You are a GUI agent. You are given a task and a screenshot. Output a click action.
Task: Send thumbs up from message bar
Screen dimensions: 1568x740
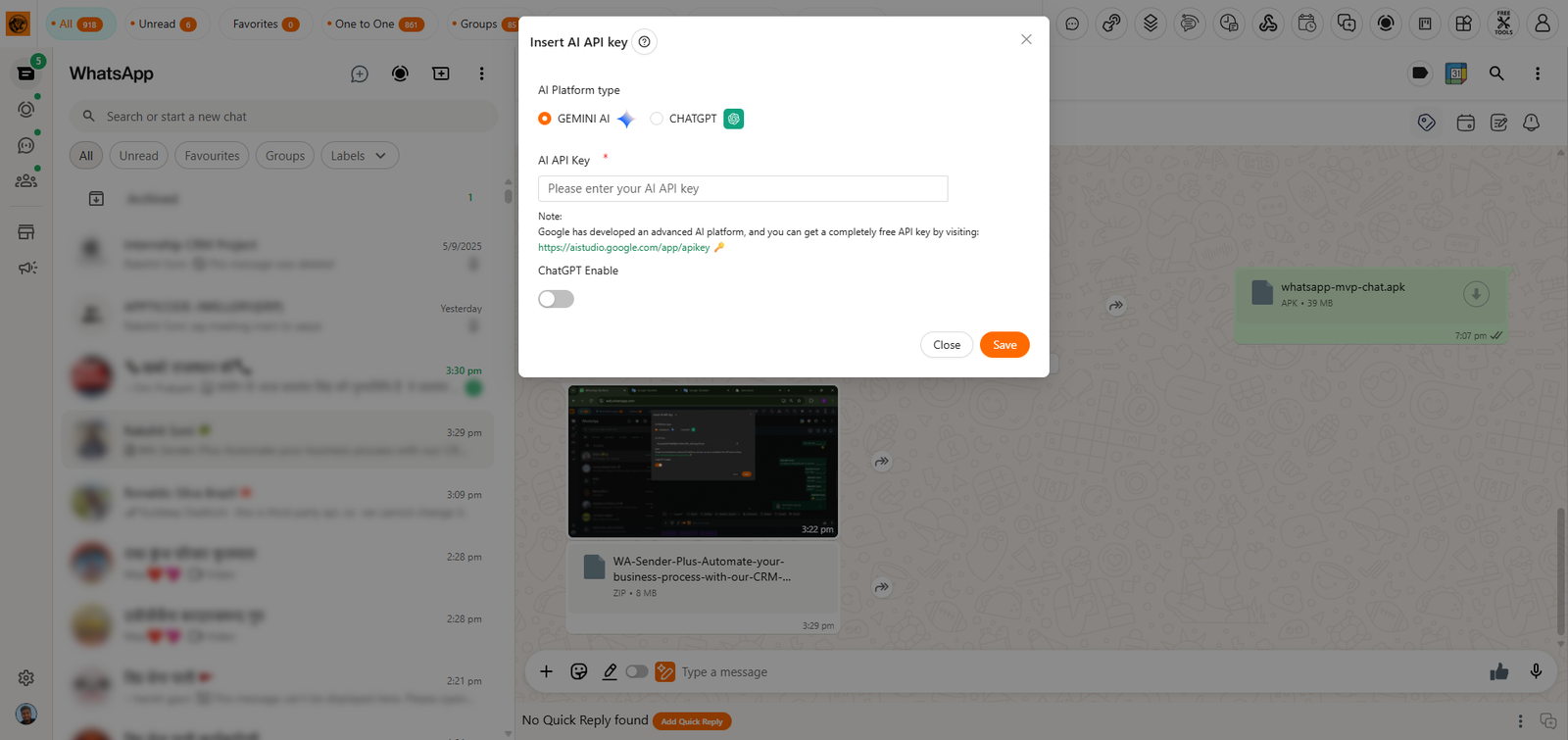tap(1499, 671)
